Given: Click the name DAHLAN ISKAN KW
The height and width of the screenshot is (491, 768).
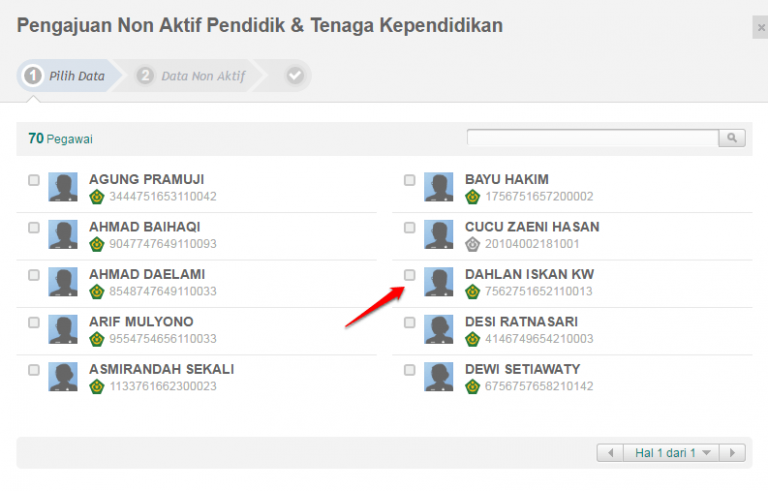Looking at the screenshot, I should tap(529, 274).
